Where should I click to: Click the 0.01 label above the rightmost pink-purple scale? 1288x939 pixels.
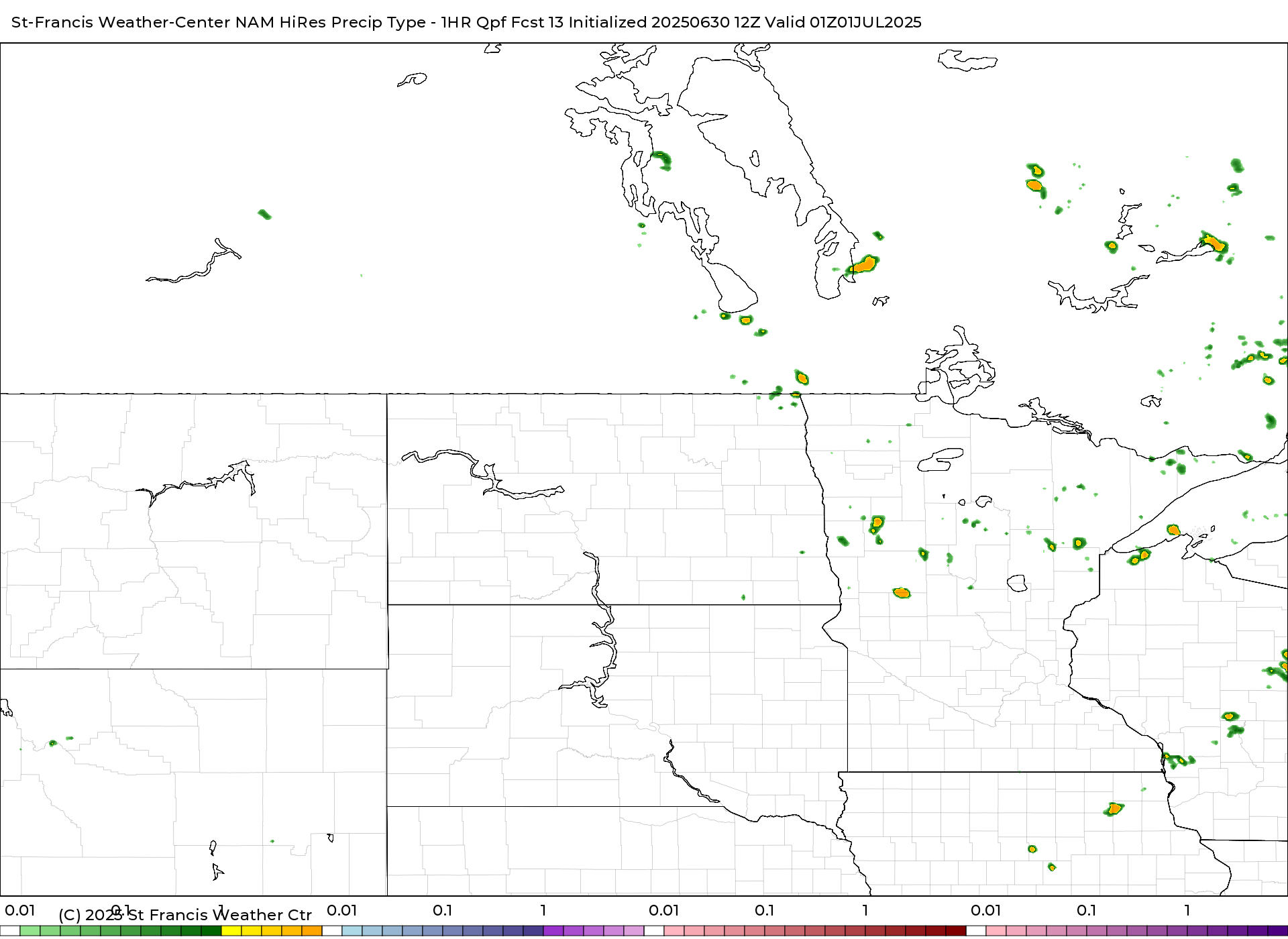coord(986,910)
